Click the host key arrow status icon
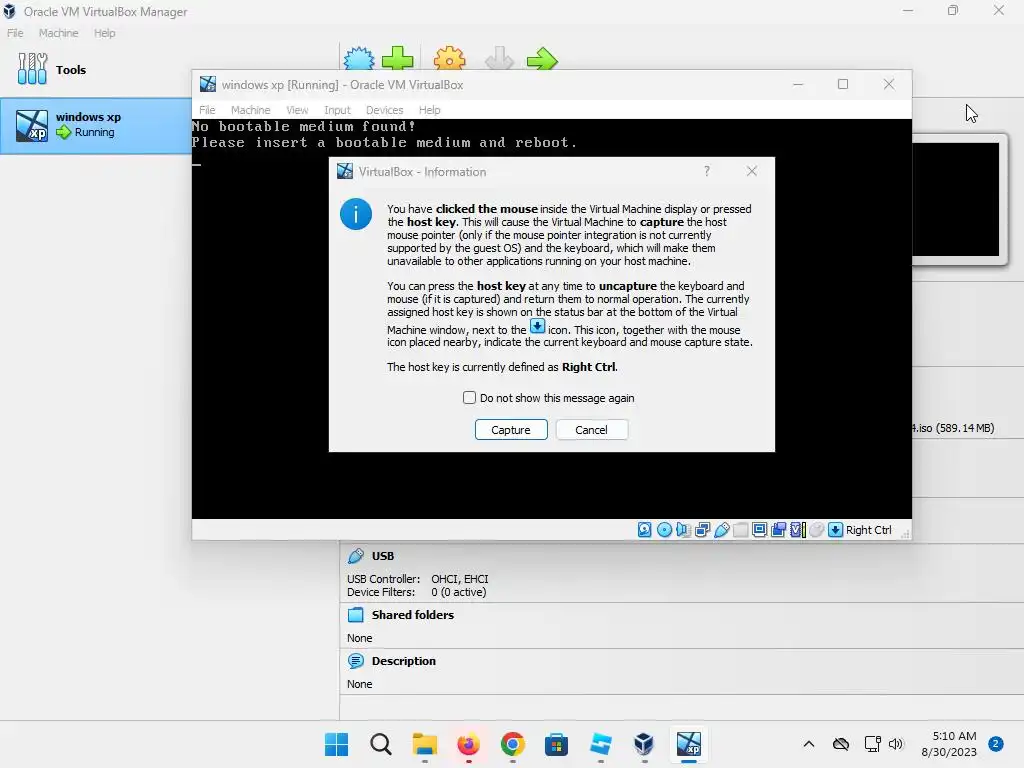The width and height of the screenshot is (1024, 768). point(835,530)
